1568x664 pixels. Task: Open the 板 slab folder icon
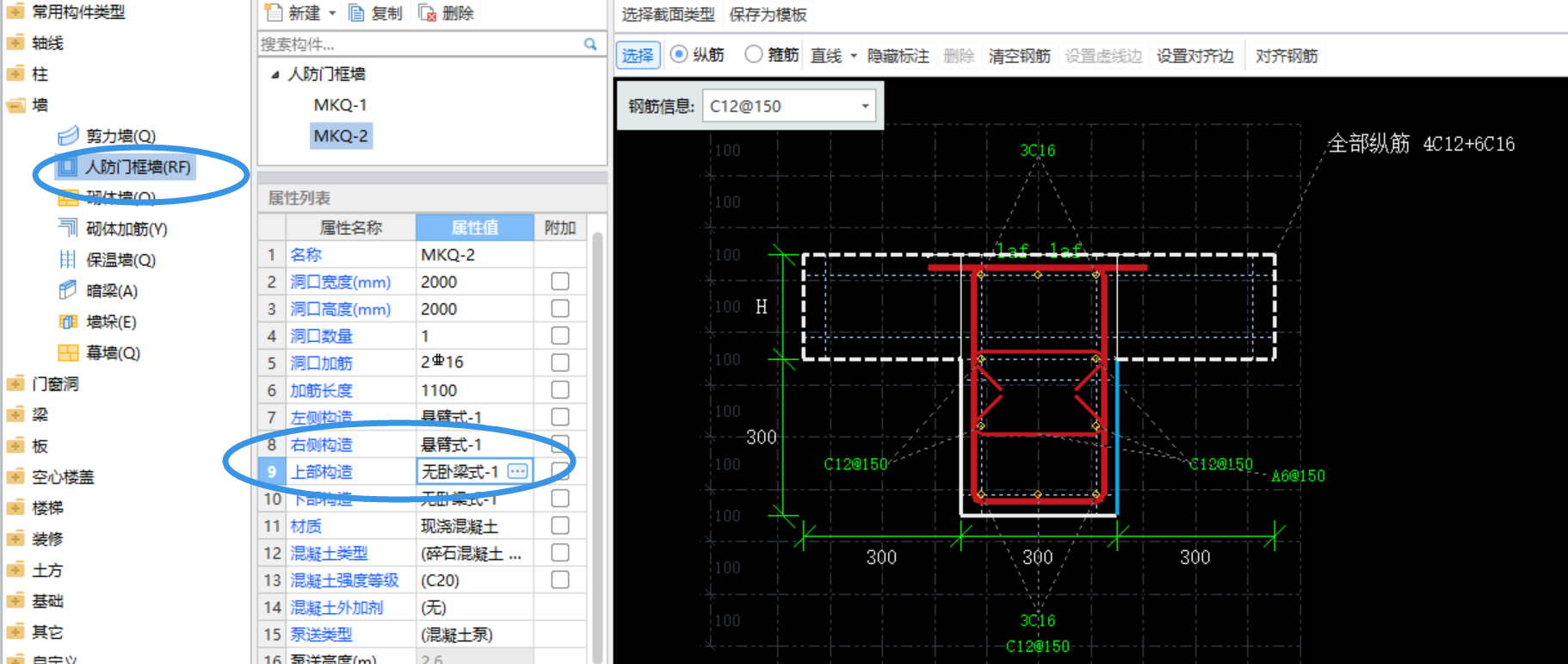(15, 446)
